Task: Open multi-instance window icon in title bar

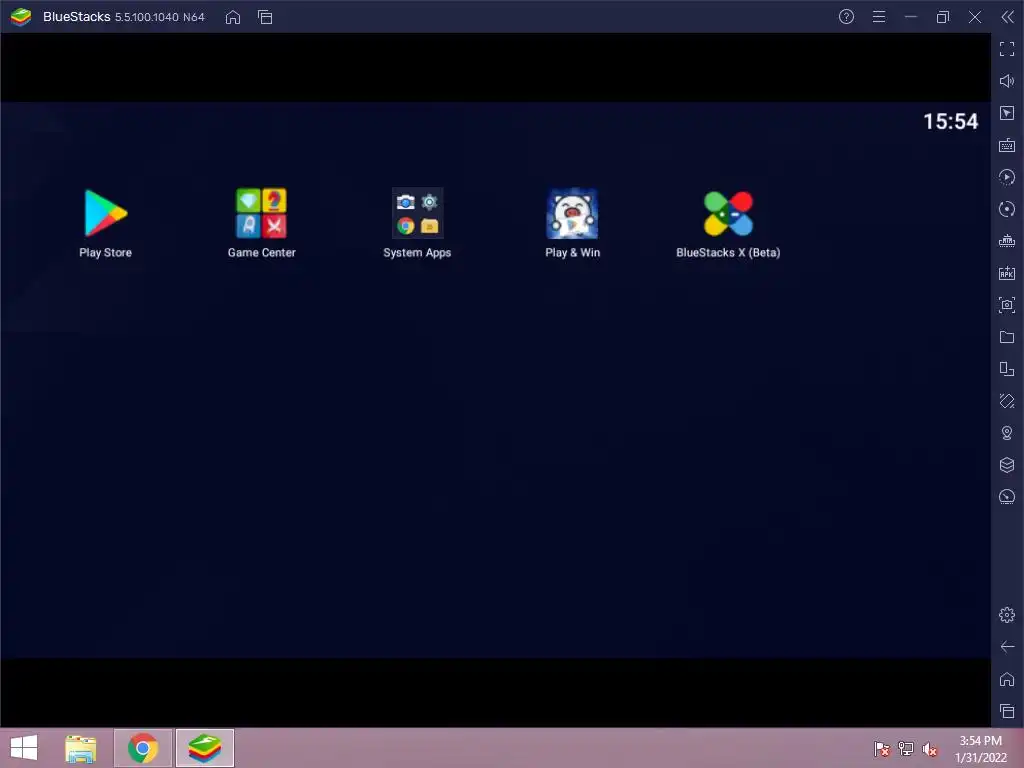Action: (x=265, y=17)
